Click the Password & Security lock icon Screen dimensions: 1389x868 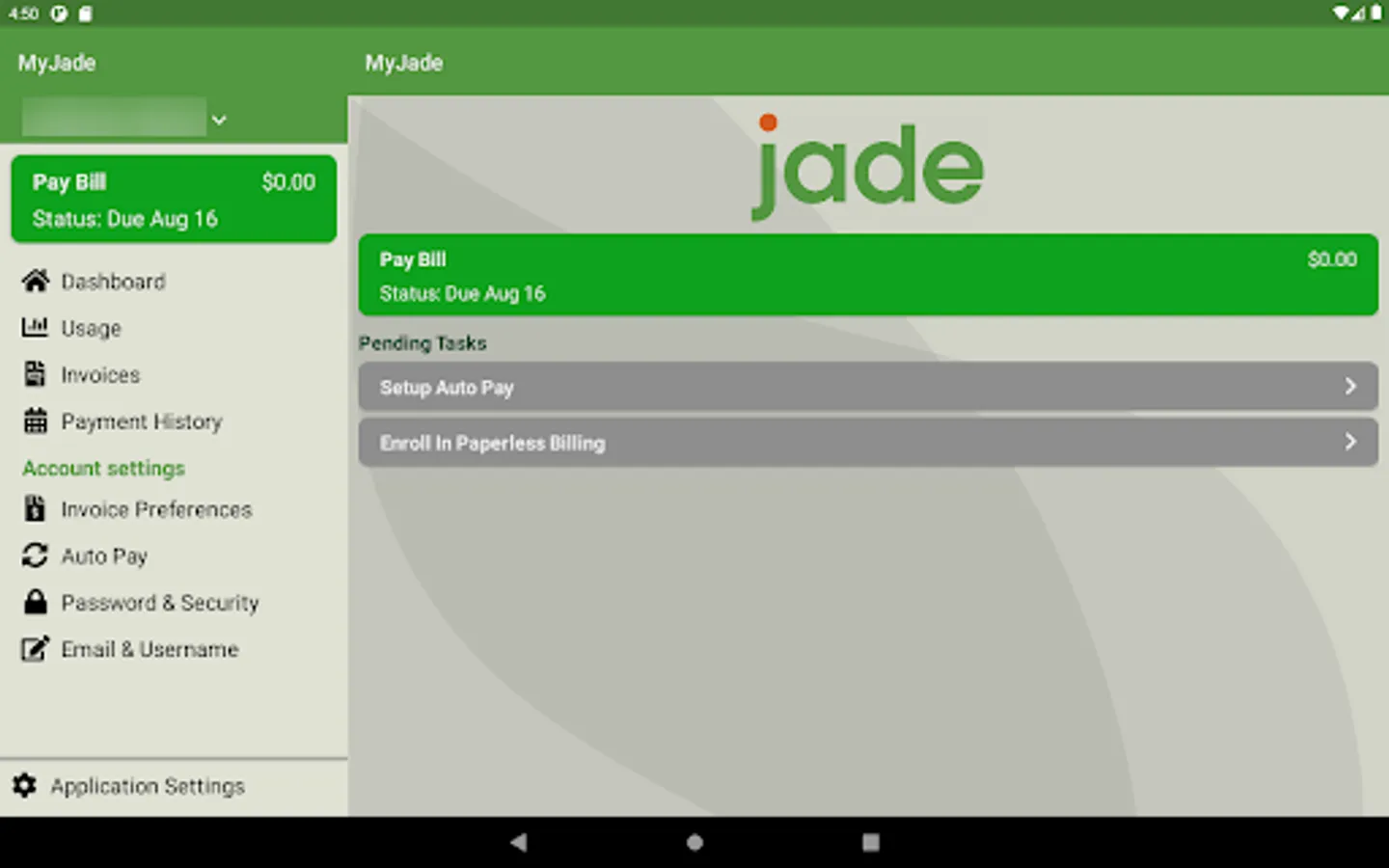tap(35, 602)
